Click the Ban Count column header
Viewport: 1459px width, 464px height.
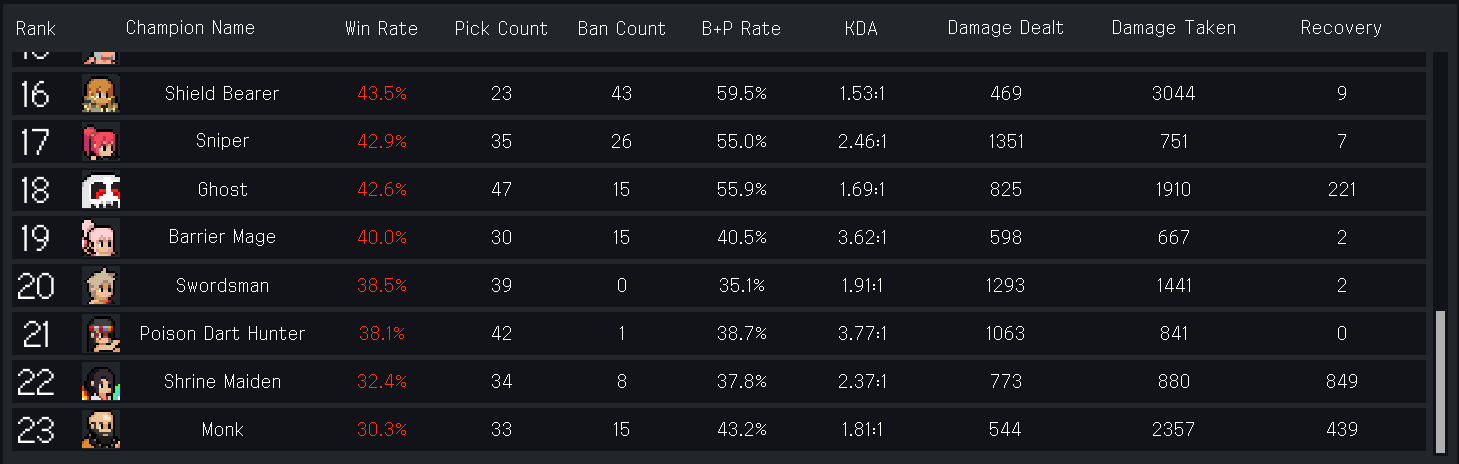[621, 28]
